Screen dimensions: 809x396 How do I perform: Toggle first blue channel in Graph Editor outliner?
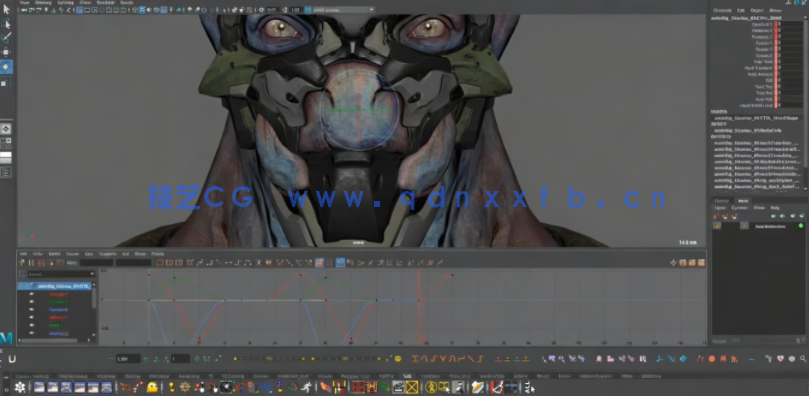(x=58, y=309)
